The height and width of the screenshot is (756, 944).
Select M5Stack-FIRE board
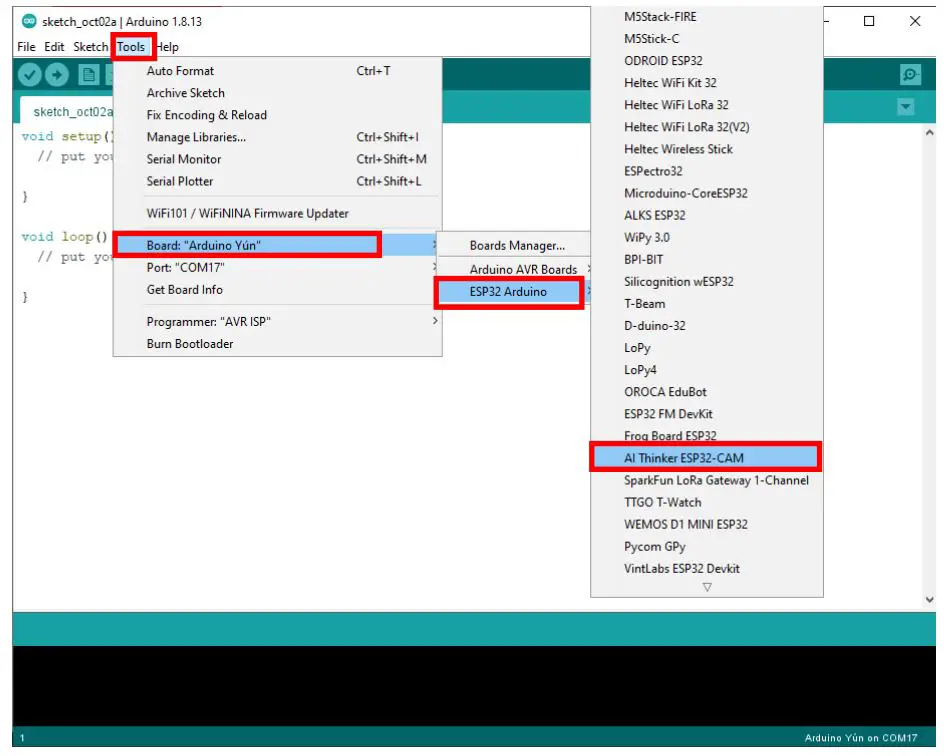click(x=707, y=17)
